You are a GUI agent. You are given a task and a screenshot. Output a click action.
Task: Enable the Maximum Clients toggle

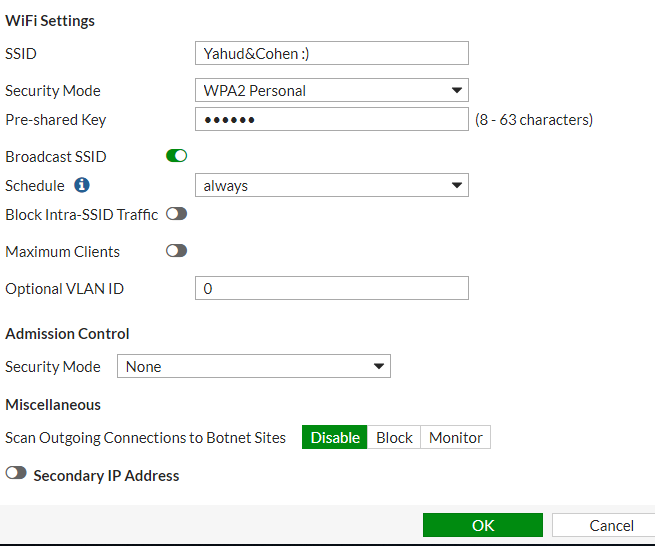[176, 251]
